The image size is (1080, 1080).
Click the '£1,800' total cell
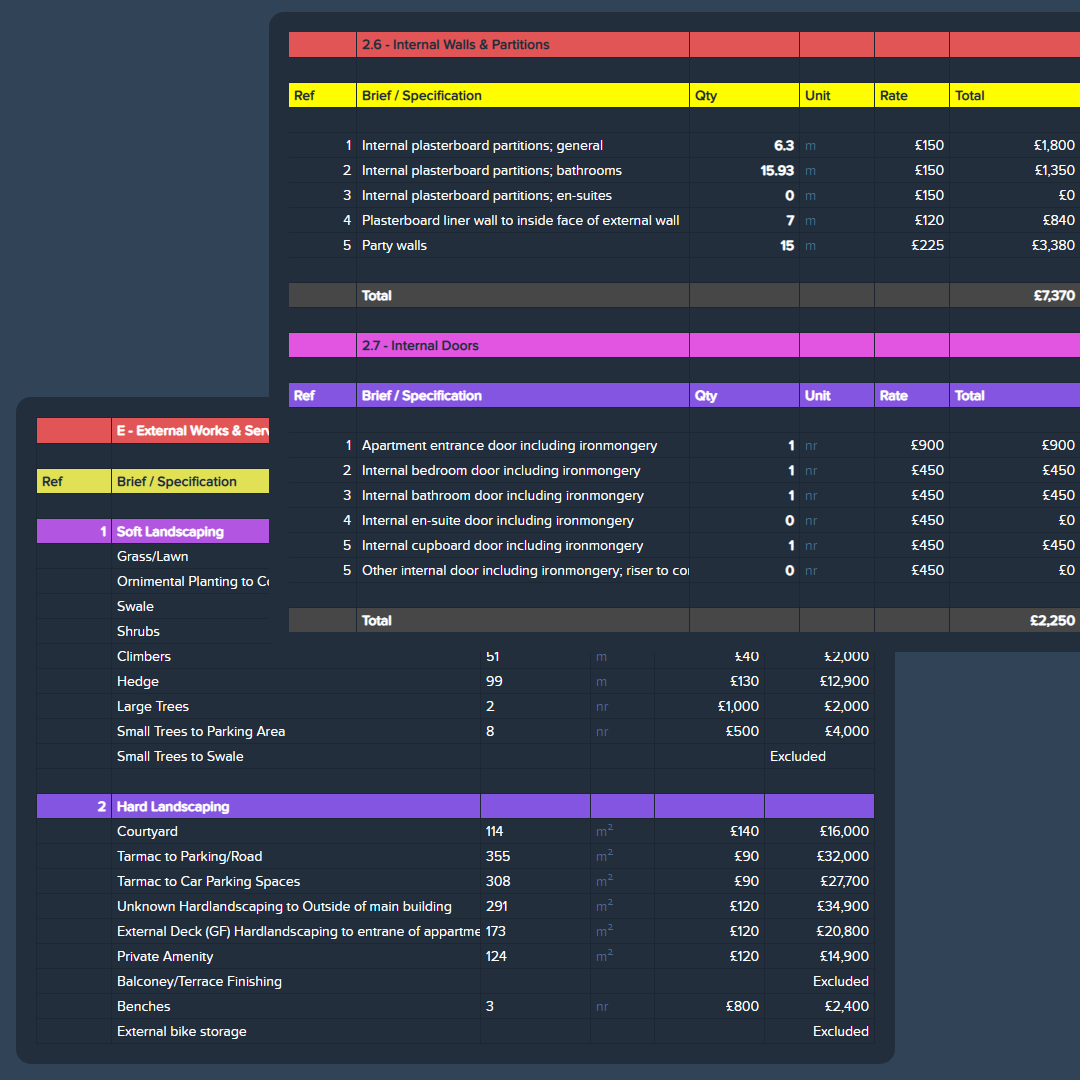[1054, 145]
